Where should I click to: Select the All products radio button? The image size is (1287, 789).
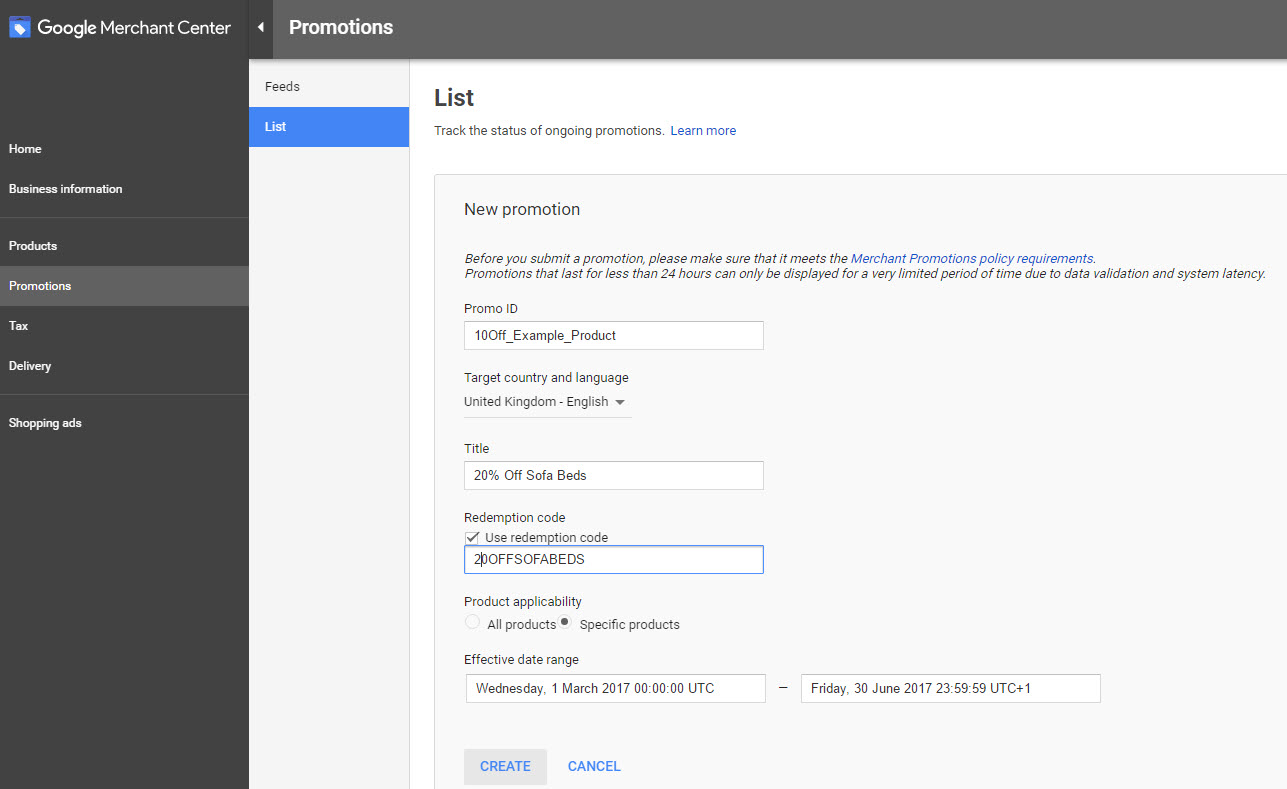pos(471,621)
